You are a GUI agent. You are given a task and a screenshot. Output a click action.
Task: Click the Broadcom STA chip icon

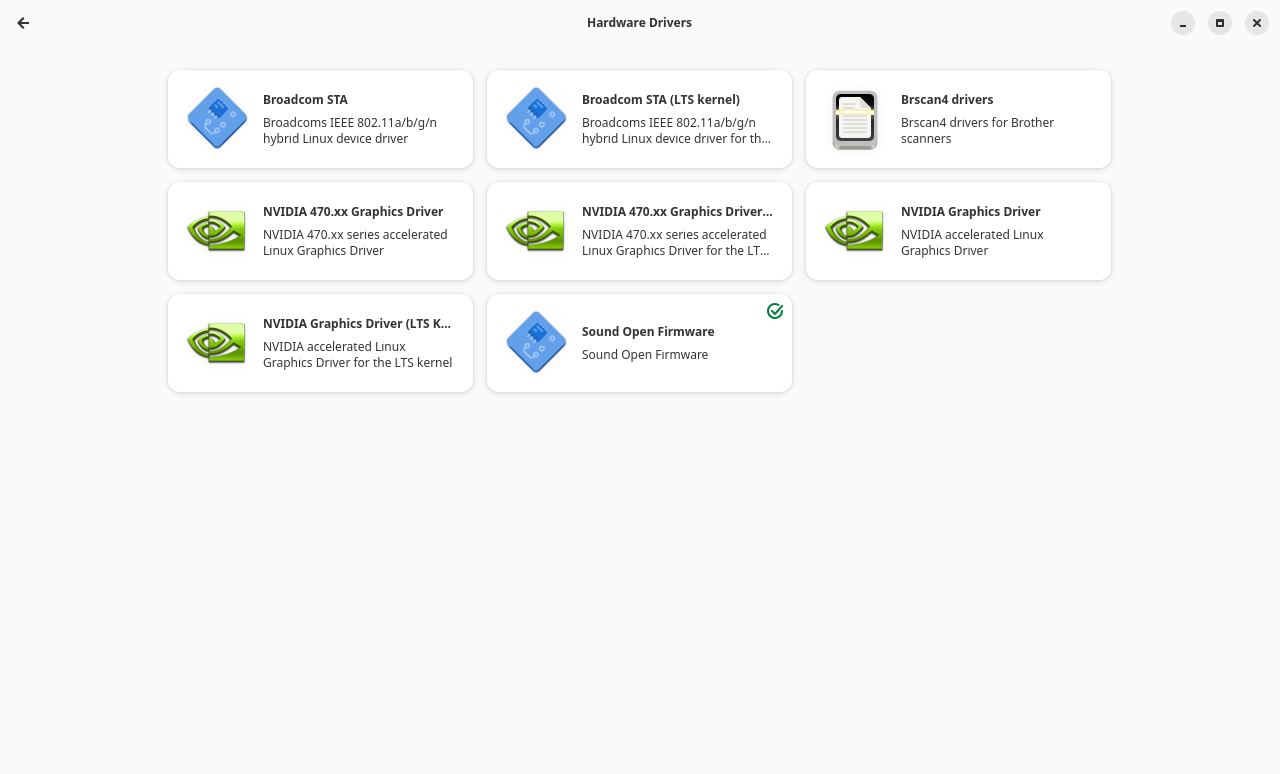217,118
